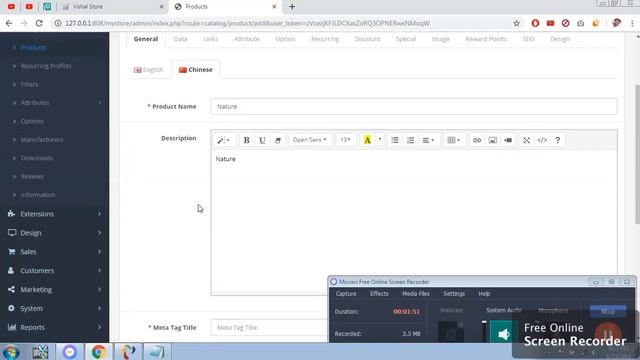Insert an ordered numbered list
This screenshot has width=640, height=360.
(410, 140)
